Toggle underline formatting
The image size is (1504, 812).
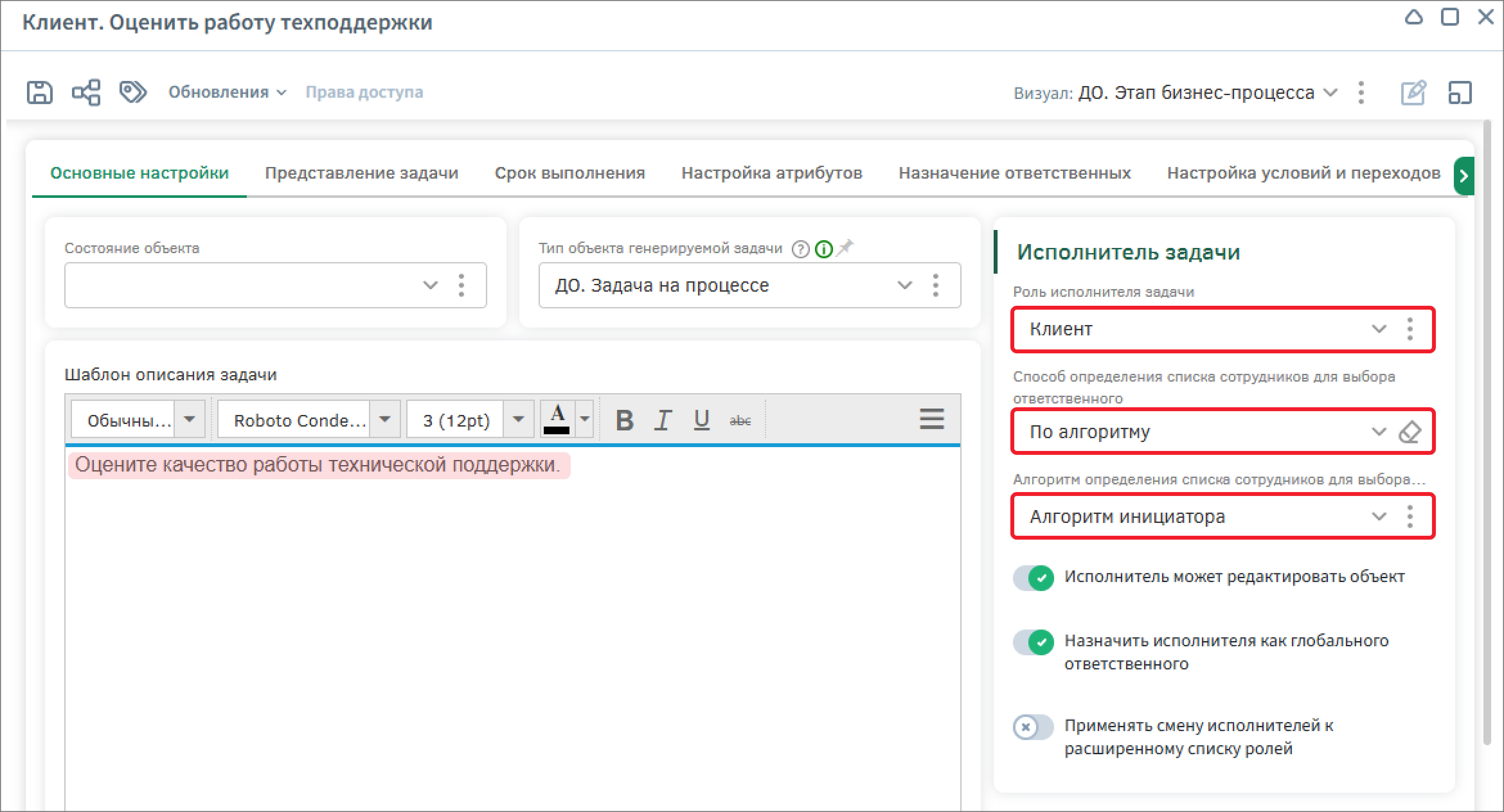tap(701, 420)
